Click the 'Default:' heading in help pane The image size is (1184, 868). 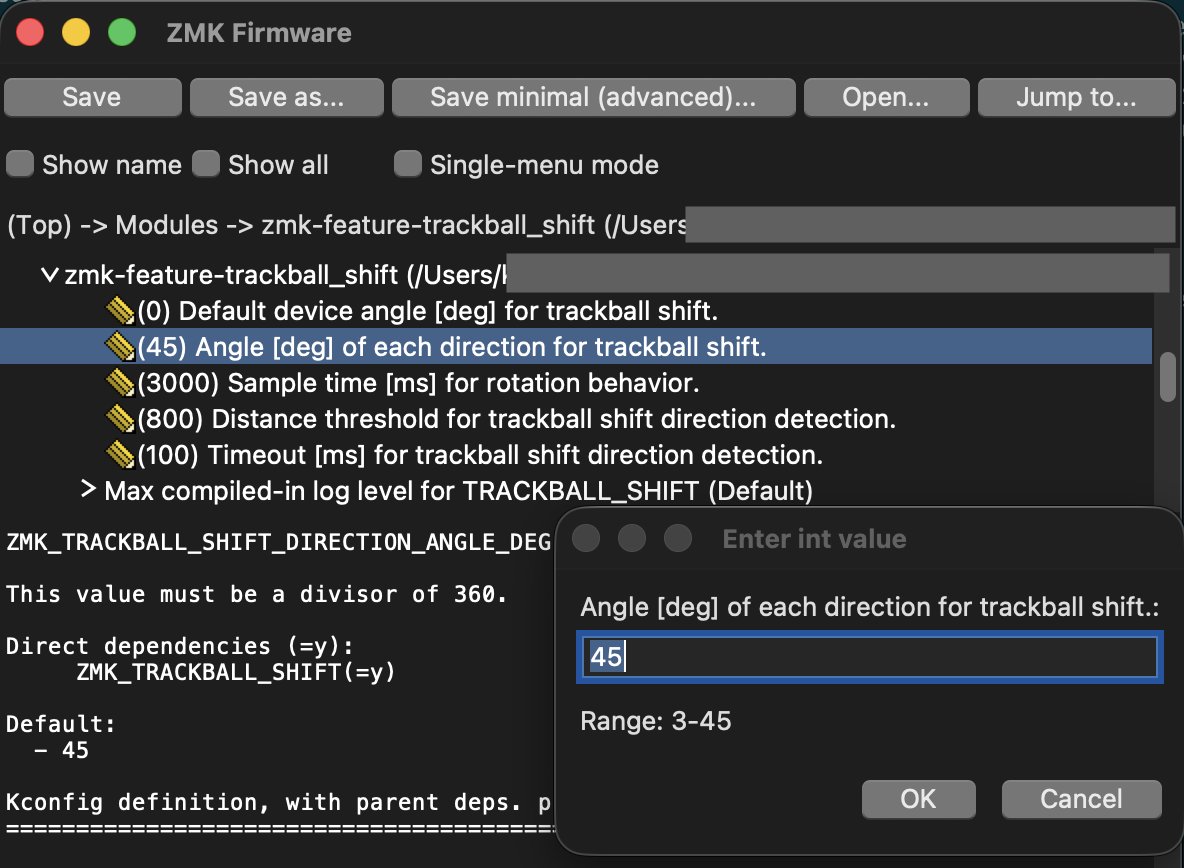[60, 724]
